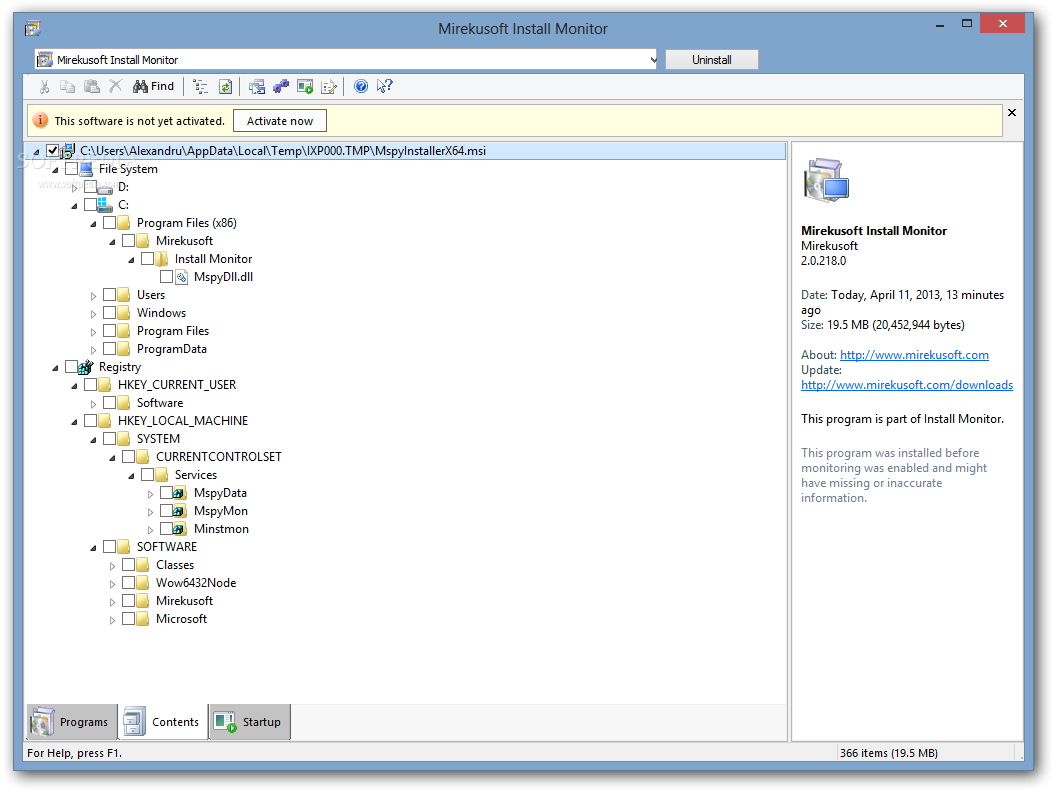Open Help via blue question mark icon

click(x=361, y=86)
